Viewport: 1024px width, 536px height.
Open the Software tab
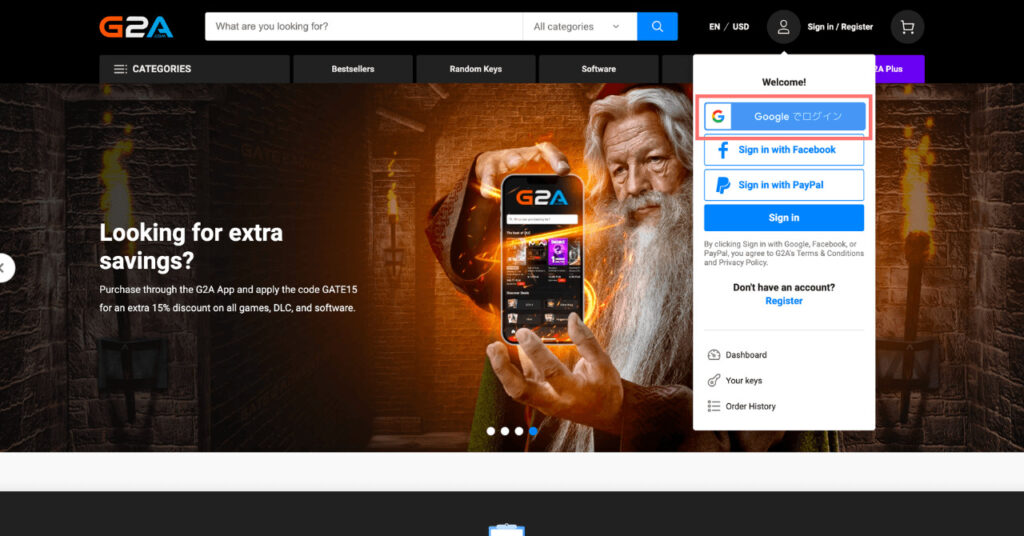[x=598, y=69]
